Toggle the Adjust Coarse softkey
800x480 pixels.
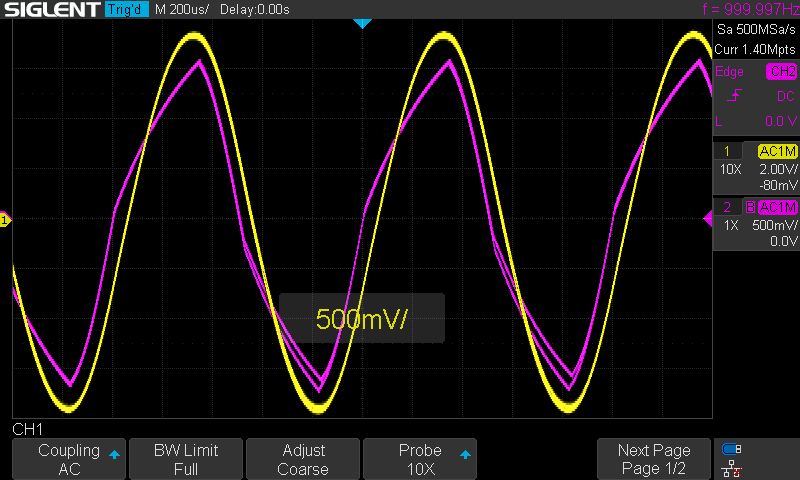tap(303, 459)
